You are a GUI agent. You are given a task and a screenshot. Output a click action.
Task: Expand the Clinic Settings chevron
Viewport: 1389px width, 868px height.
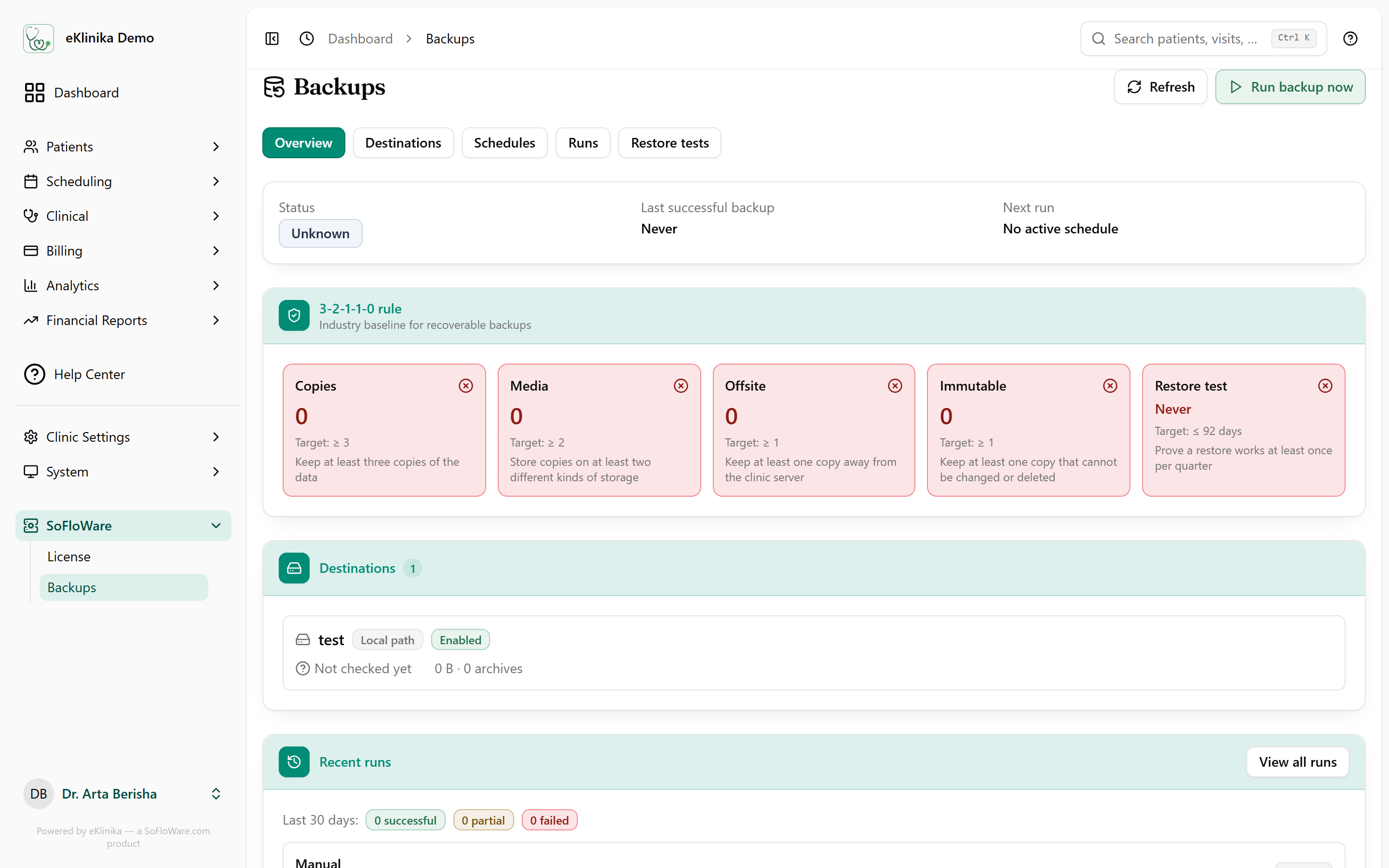pos(216,437)
